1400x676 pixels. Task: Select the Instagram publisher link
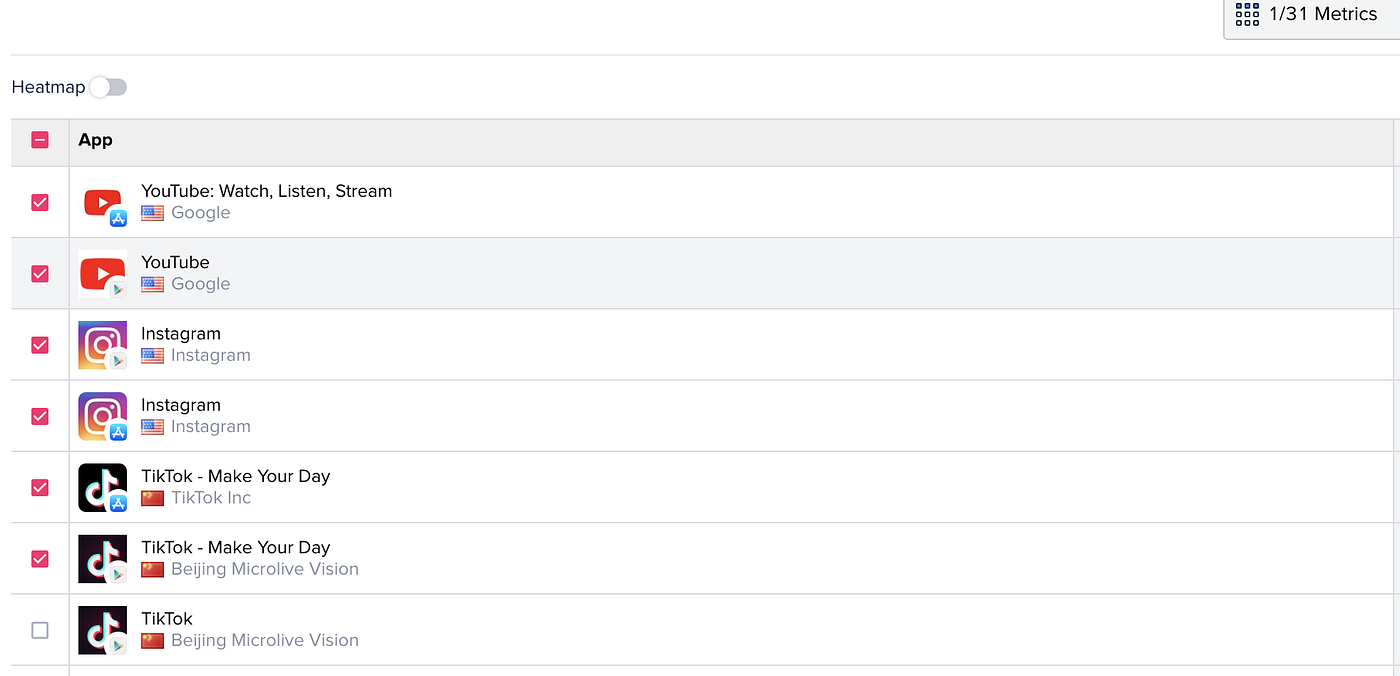tap(211, 355)
